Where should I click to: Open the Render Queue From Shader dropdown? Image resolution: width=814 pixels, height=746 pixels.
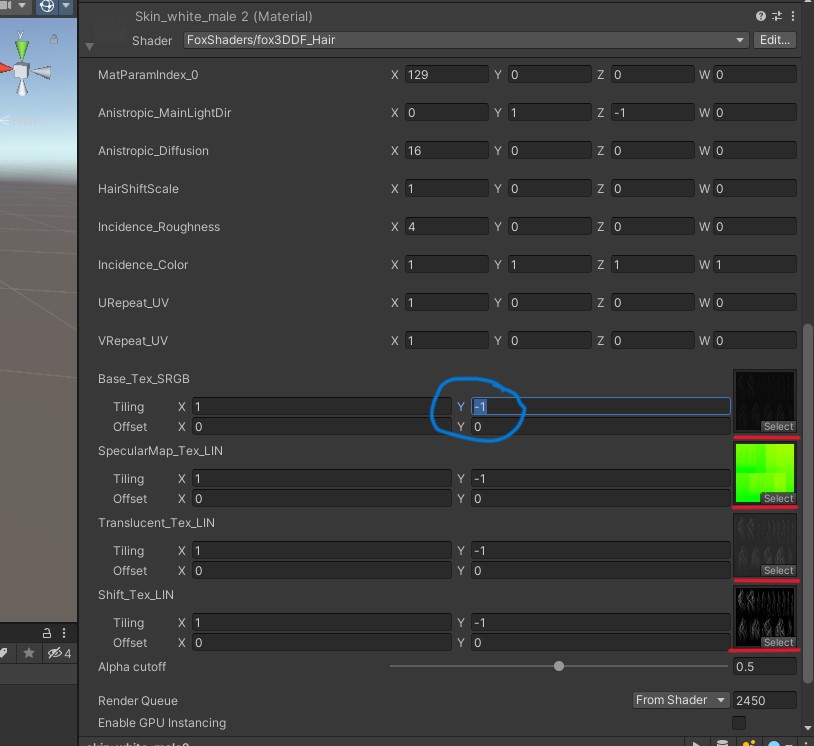681,700
